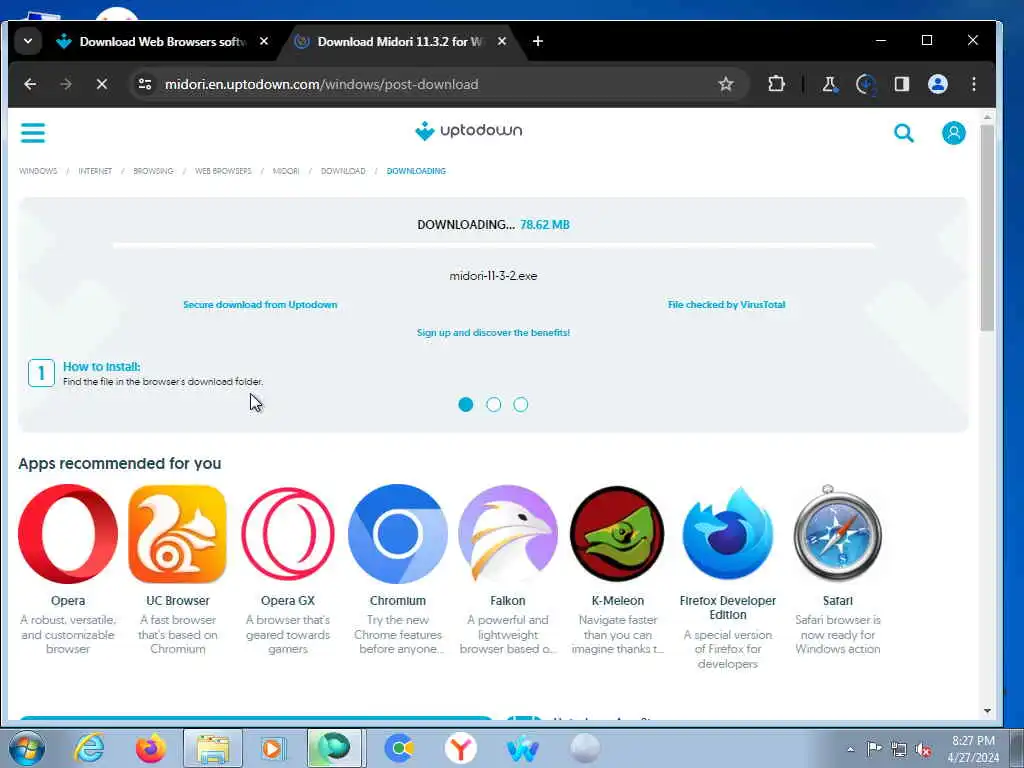Screen dimensions: 1024x768
Task: Select the first install-step carousel dot
Action: [x=466, y=404]
